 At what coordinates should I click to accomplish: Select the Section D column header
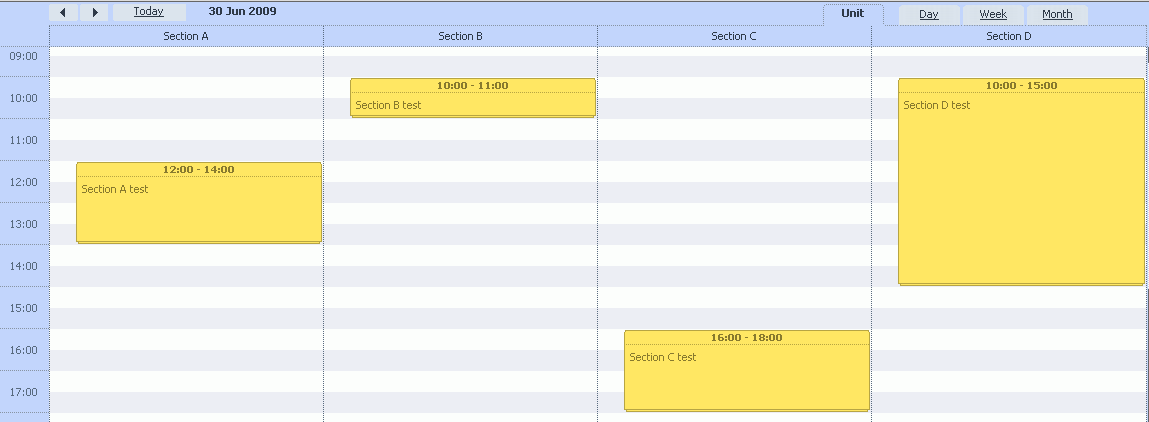[1008, 36]
